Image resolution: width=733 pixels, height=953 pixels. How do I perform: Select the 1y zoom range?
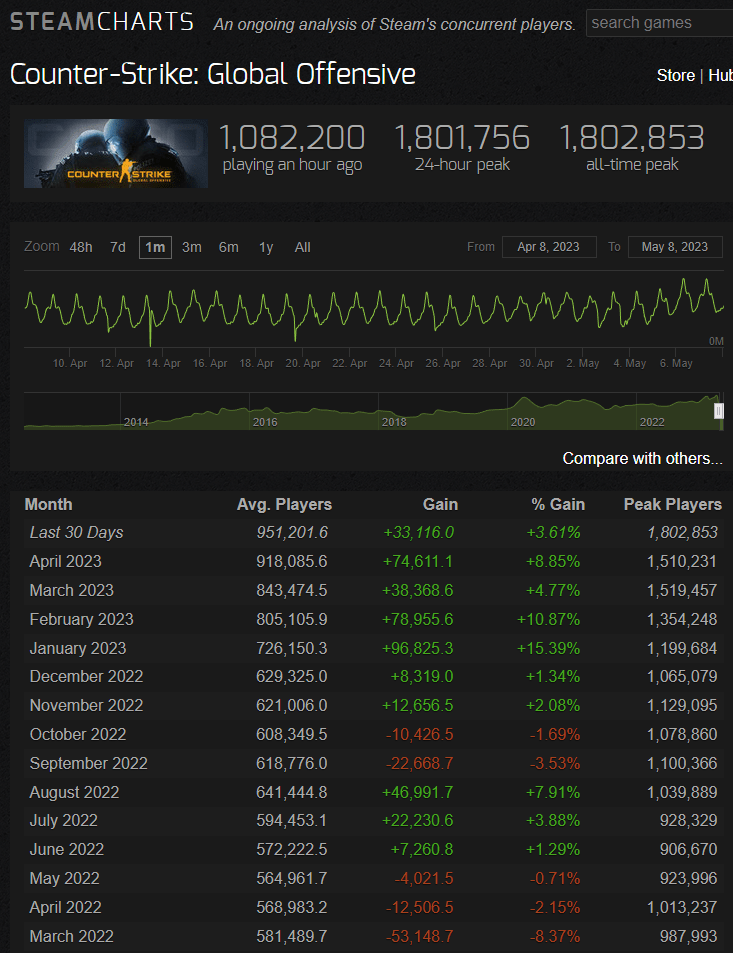[x=266, y=247]
